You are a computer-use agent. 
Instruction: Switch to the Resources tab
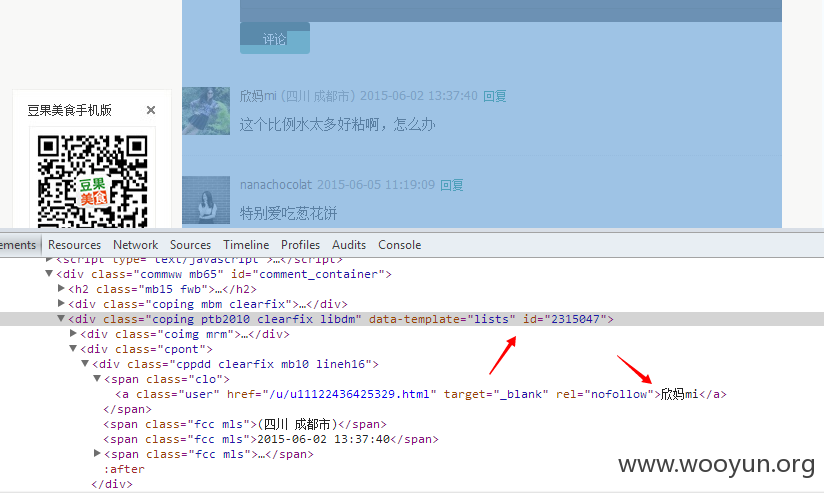pos(74,245)
